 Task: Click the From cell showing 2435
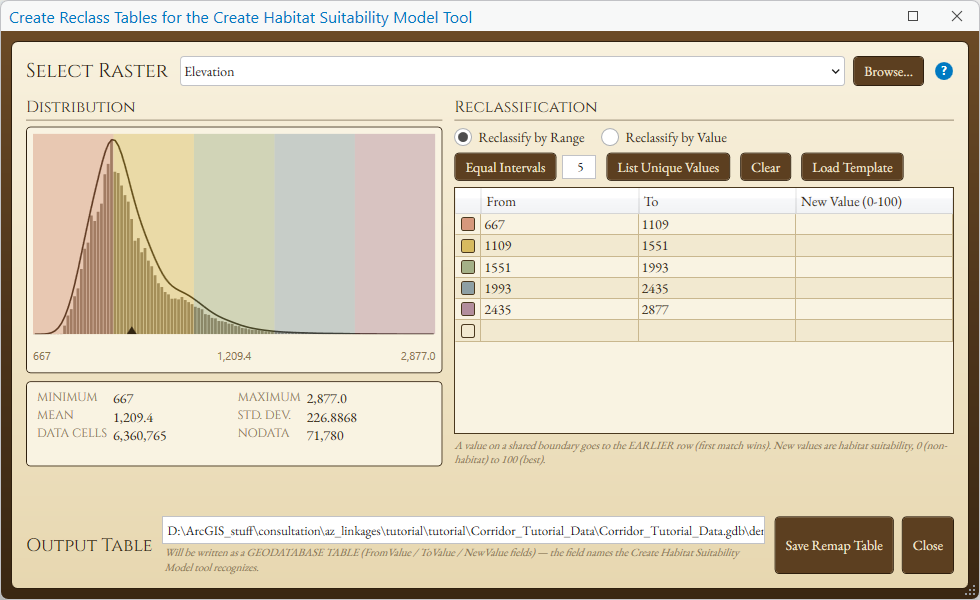click(559, 309)
